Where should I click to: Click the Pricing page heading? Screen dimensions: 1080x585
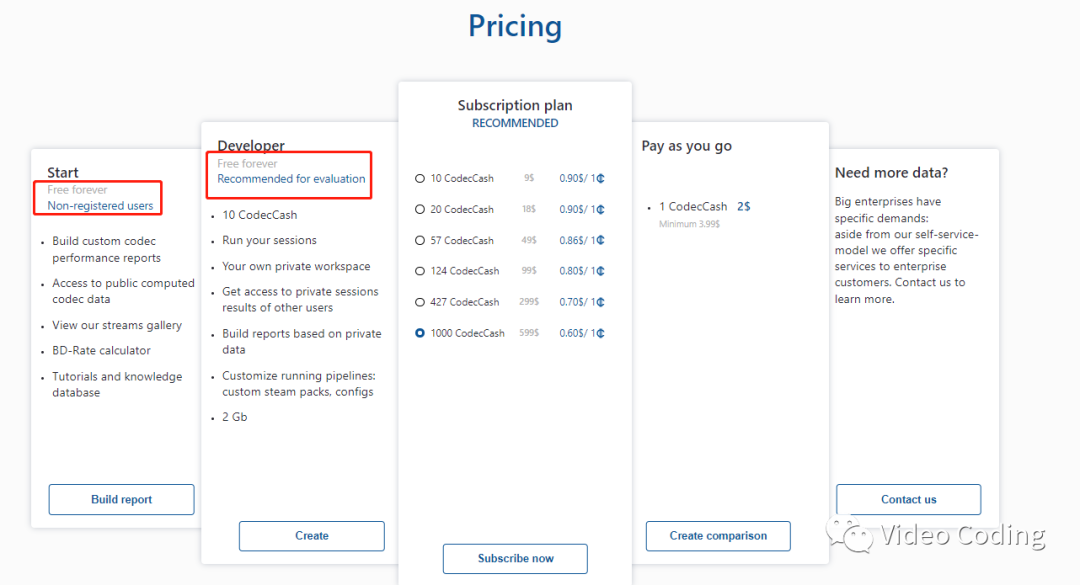(515, 26)
